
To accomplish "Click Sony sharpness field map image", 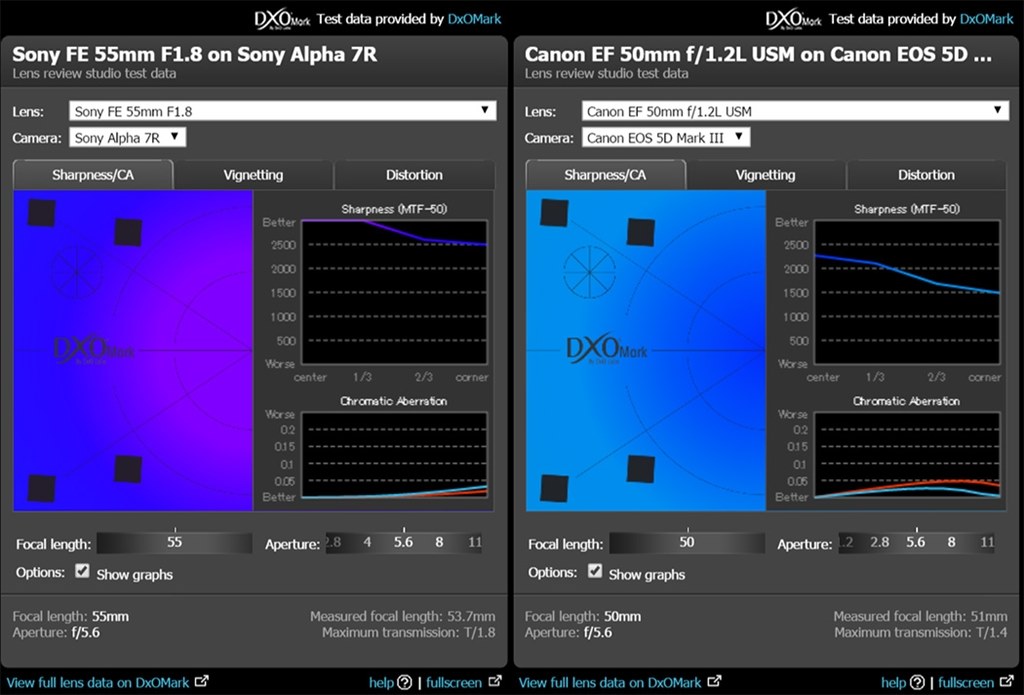I will (x=133, y=351).
